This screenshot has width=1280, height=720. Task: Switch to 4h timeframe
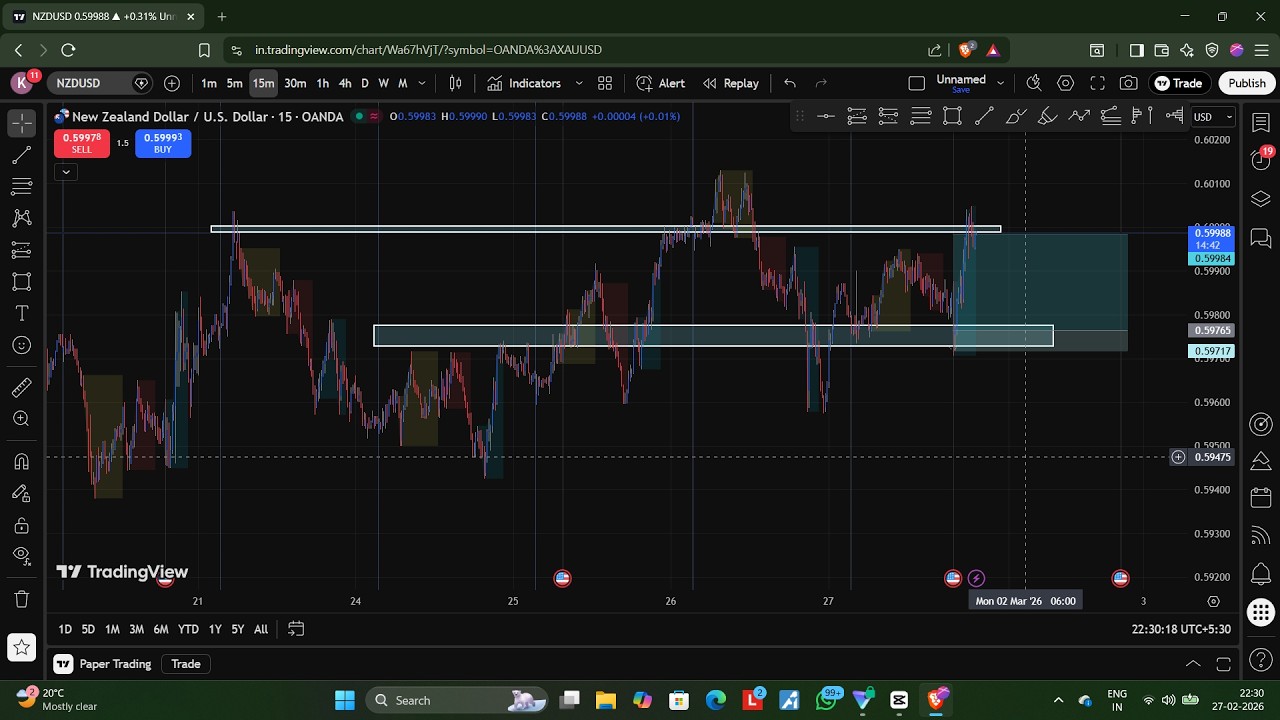click(x=345, y=83)
